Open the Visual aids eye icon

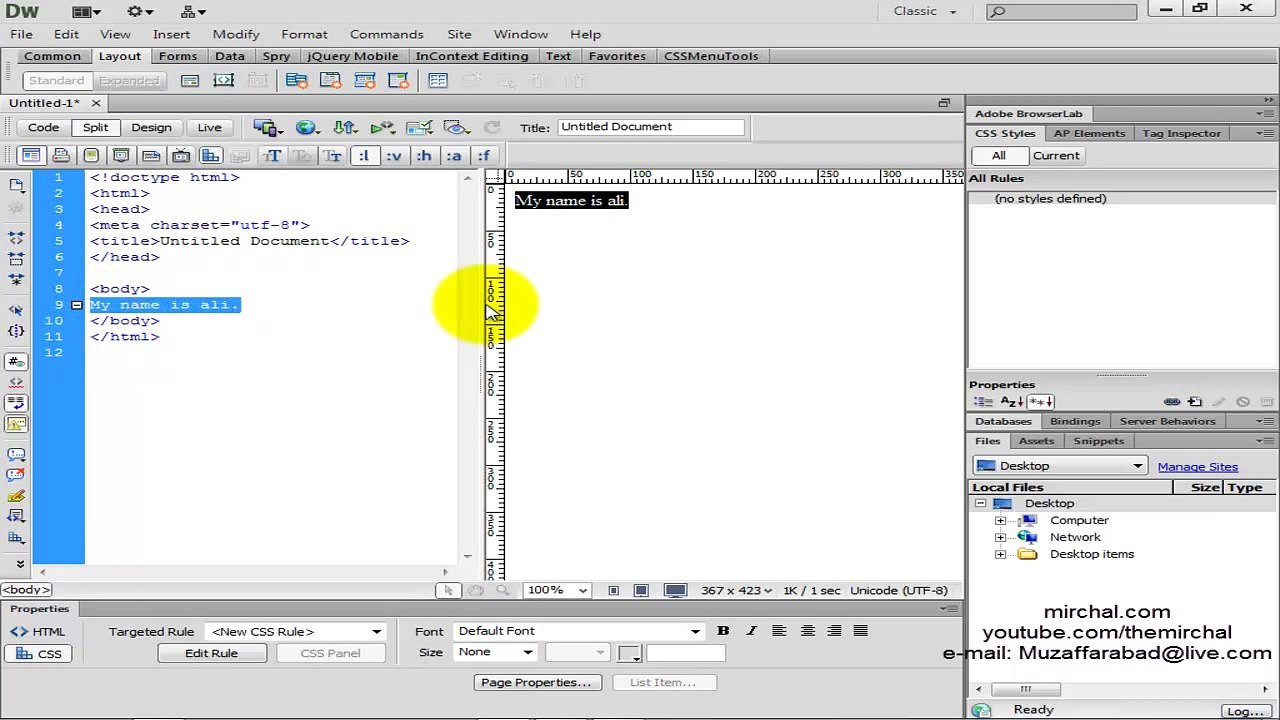point(456,127)
